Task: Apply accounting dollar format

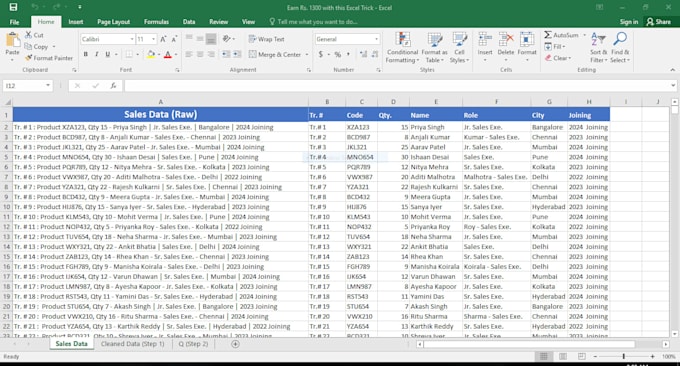Action: tap(320, 55)
